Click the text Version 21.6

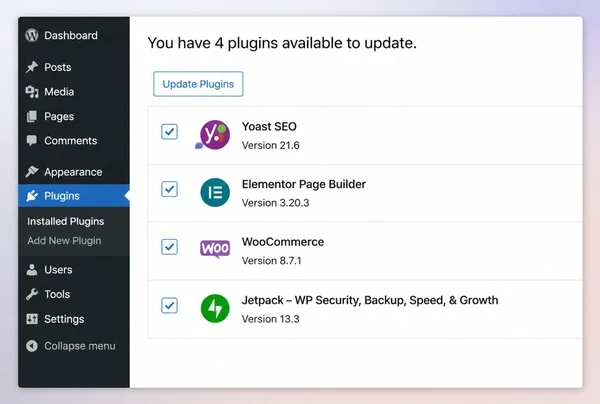point(271,145)
